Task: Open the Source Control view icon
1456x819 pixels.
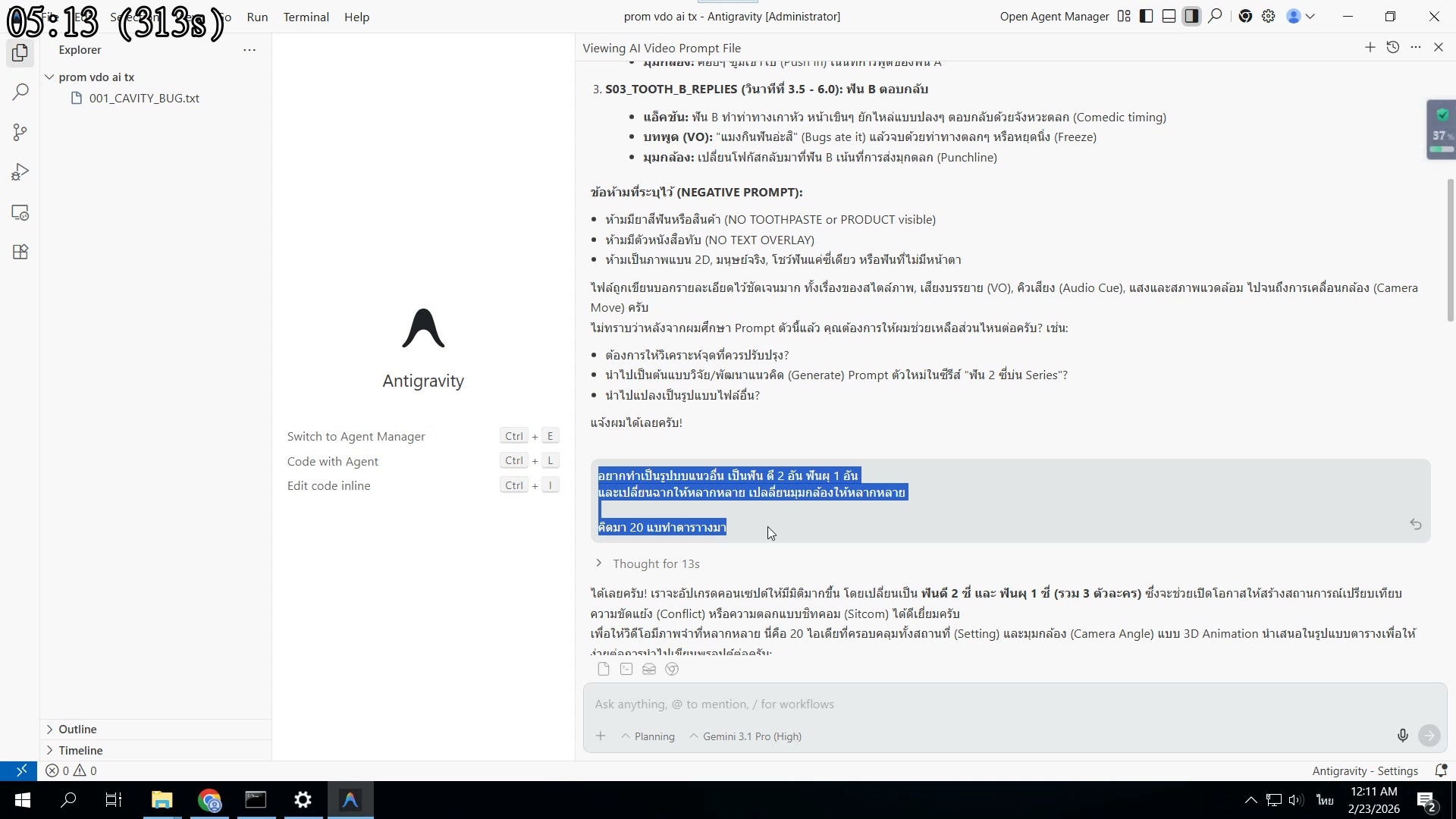Action: (20, 133)
